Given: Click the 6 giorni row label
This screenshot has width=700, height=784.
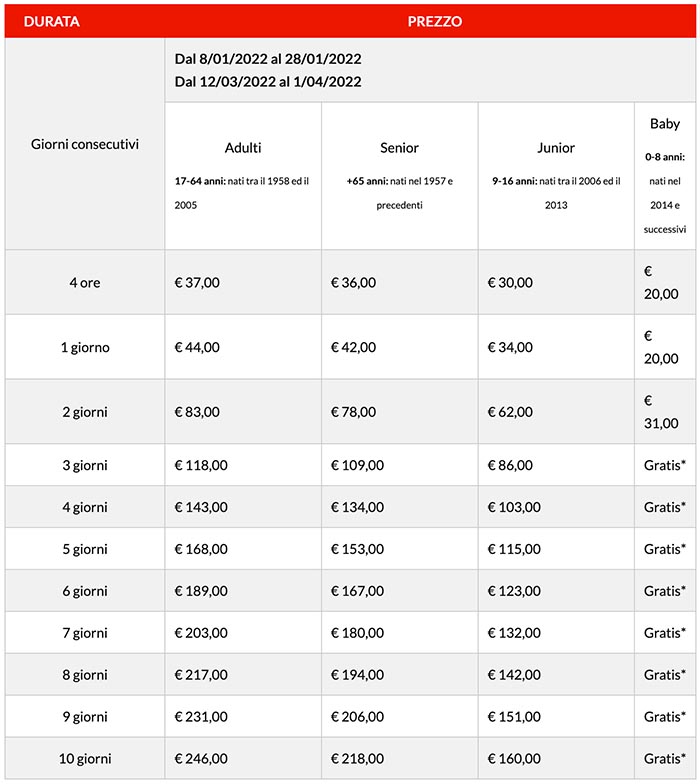Looking at the screenshot, I should (85, 592).
